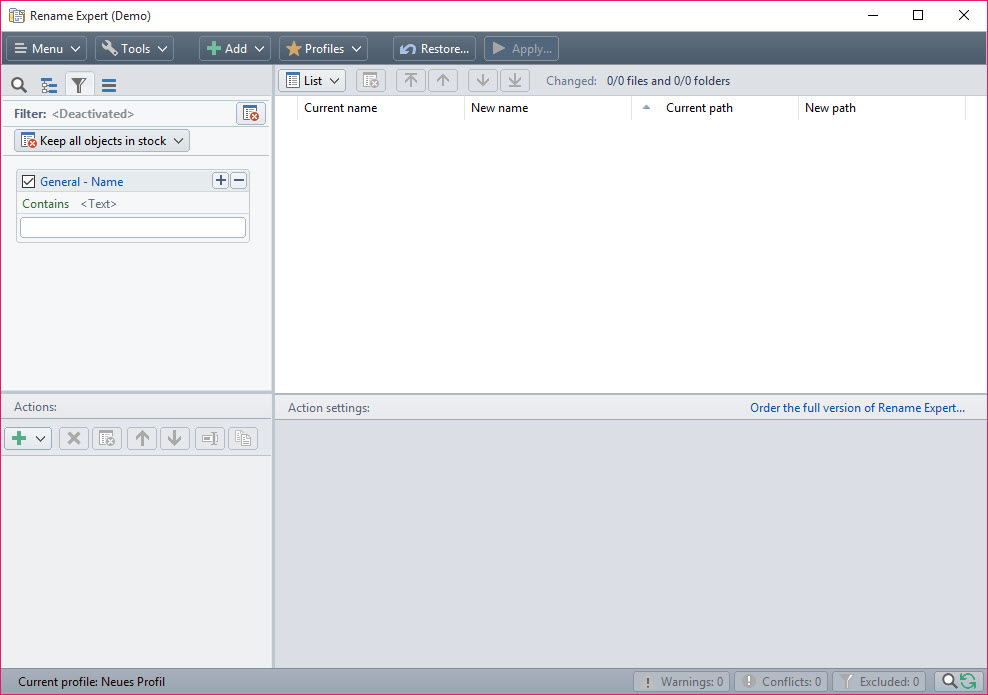
Task: Click the Apply... button
Action: (521, 49)
